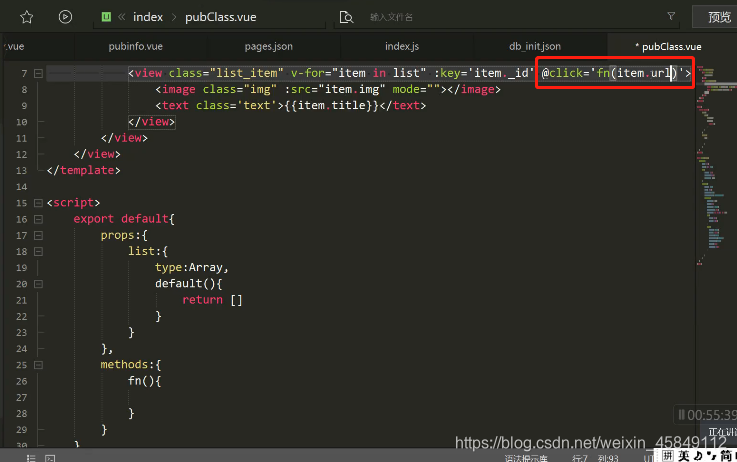Click the 行:7 列:93 cursor position indicator
This screenshot has height=462, width=737.
click(x=595, y=458)
